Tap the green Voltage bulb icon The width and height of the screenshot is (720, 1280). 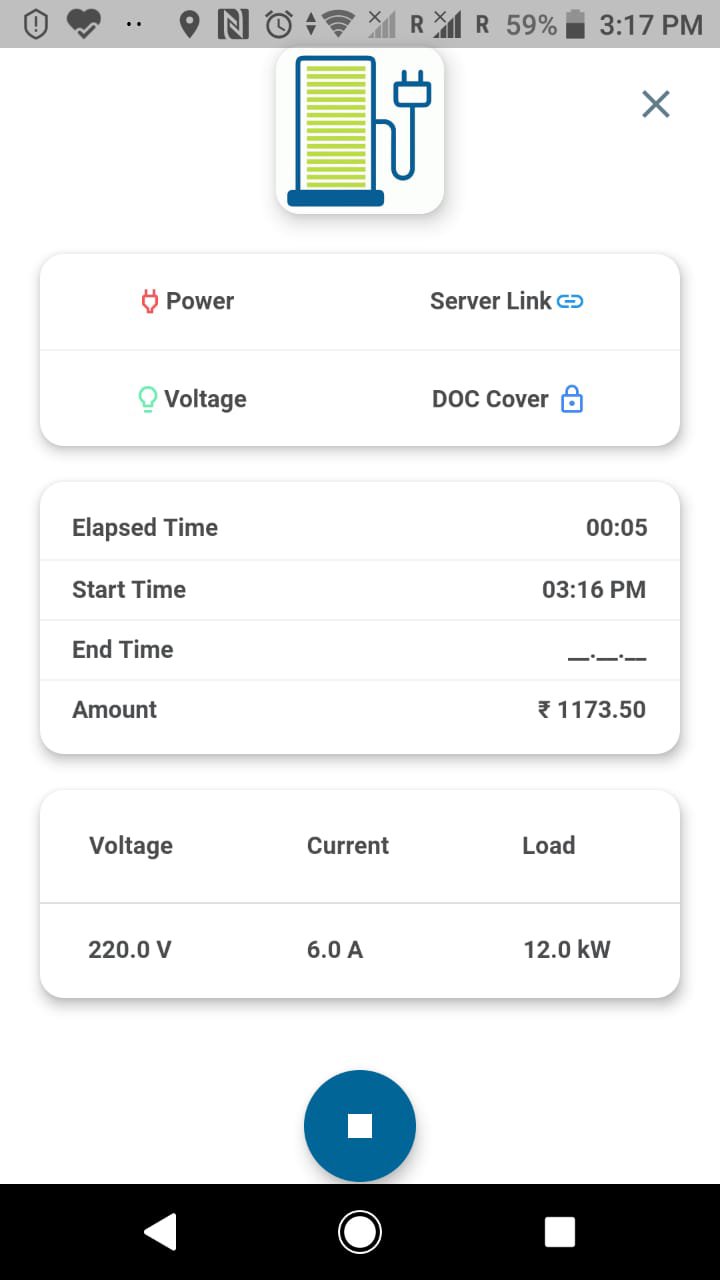pos(147,399)
